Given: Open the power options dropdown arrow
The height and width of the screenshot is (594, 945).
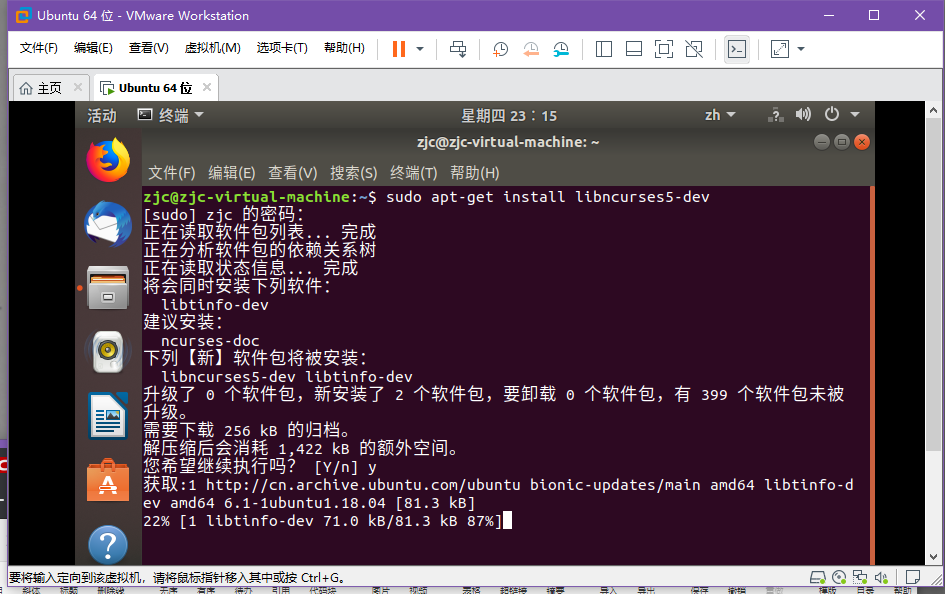Looking at the screenshot, I should tap(420, 49).
